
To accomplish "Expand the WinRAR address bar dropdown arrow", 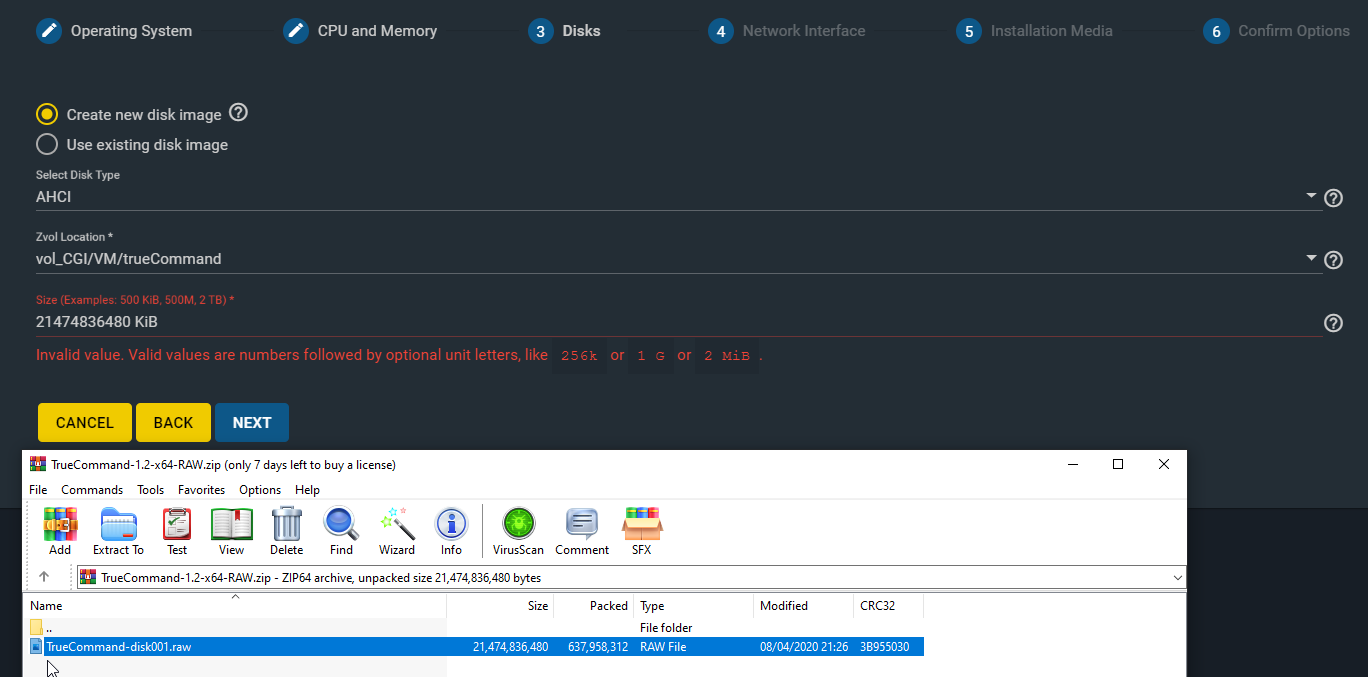I will [1177, 577].
